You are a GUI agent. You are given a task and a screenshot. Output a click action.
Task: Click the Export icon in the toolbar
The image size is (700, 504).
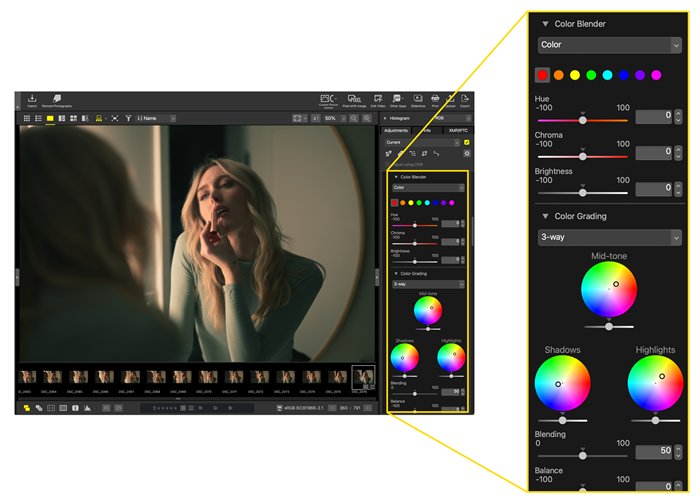click(469, 100)
